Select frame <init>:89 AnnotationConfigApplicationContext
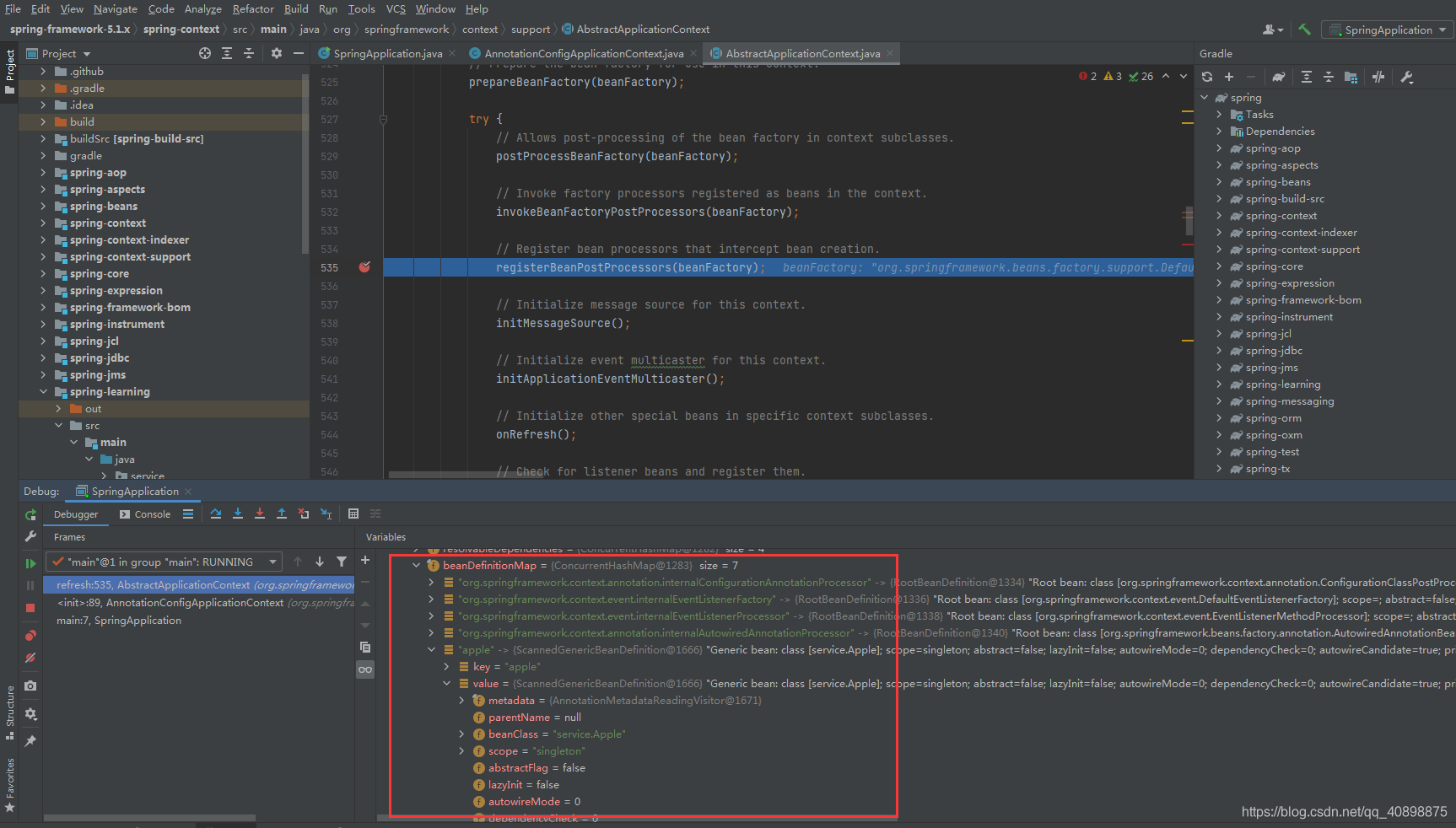The height and width of the screenshot is (828, 1456). click(x=199, y=603)
